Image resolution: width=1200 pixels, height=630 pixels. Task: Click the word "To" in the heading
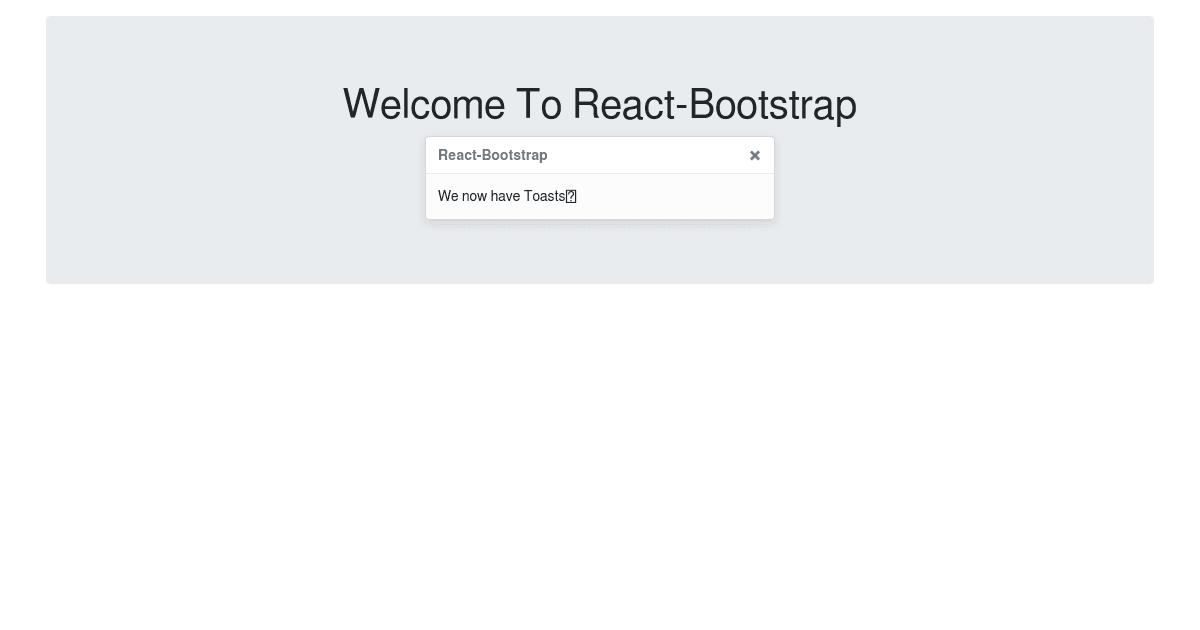click(538, 105)
